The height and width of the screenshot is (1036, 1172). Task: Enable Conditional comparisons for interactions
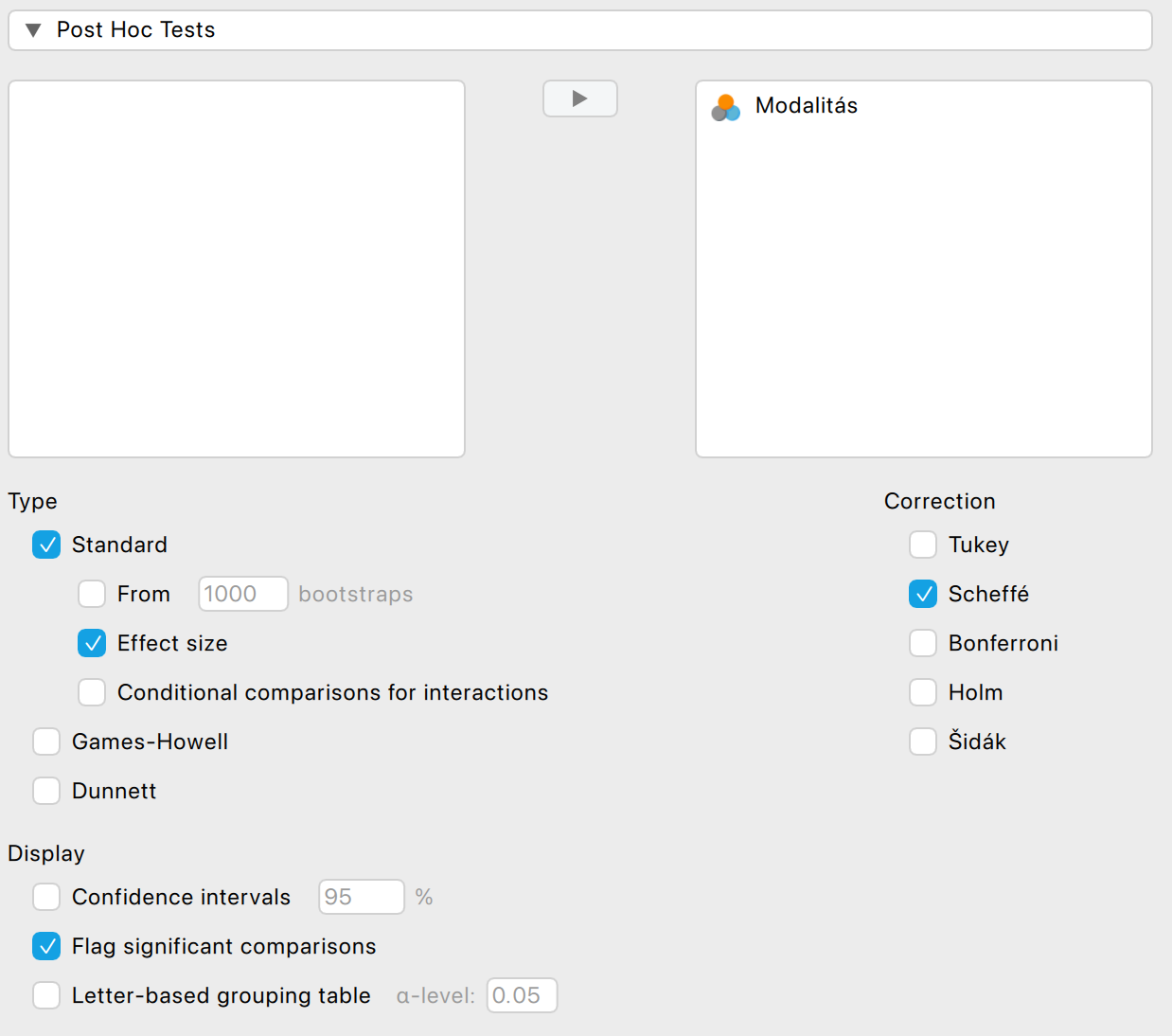(x=92, y=692)
